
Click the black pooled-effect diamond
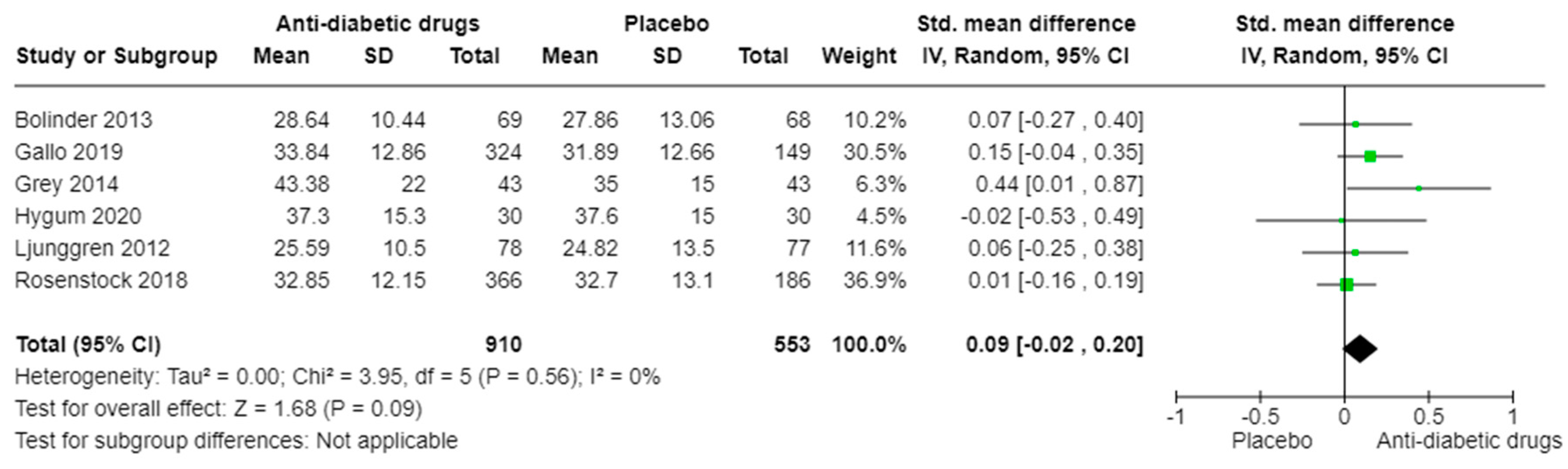pyautogui.click(x=1360, y=348)
